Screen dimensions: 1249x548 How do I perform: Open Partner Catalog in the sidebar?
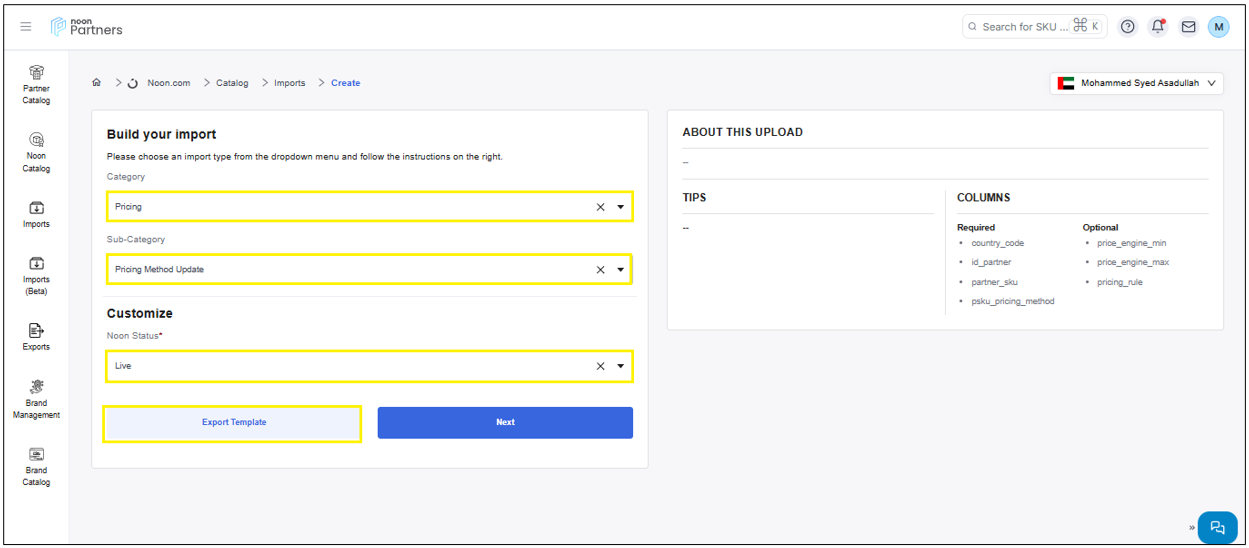click(x=37, y=84)
